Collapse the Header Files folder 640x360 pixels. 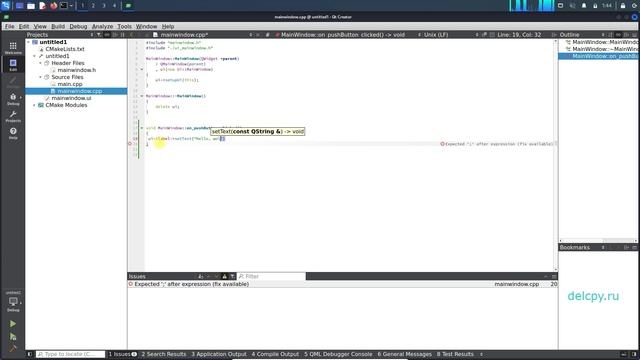[40, 63]
